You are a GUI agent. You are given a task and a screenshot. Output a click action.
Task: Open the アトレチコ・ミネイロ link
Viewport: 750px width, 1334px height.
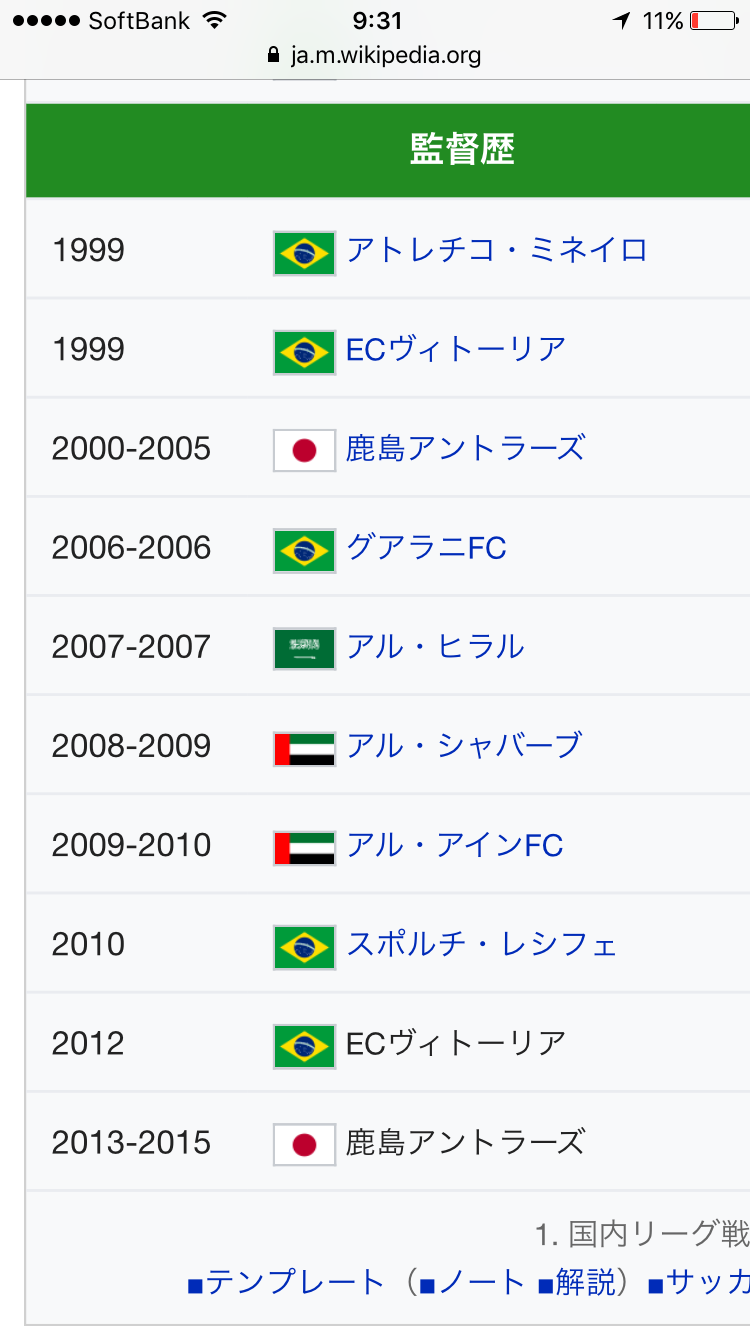[x=497, y=250]
